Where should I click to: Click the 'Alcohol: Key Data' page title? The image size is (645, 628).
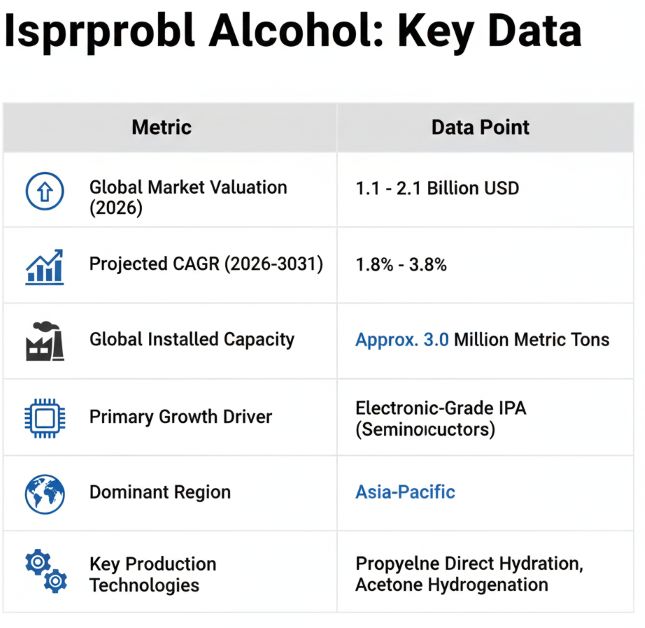tap(396, 32)
